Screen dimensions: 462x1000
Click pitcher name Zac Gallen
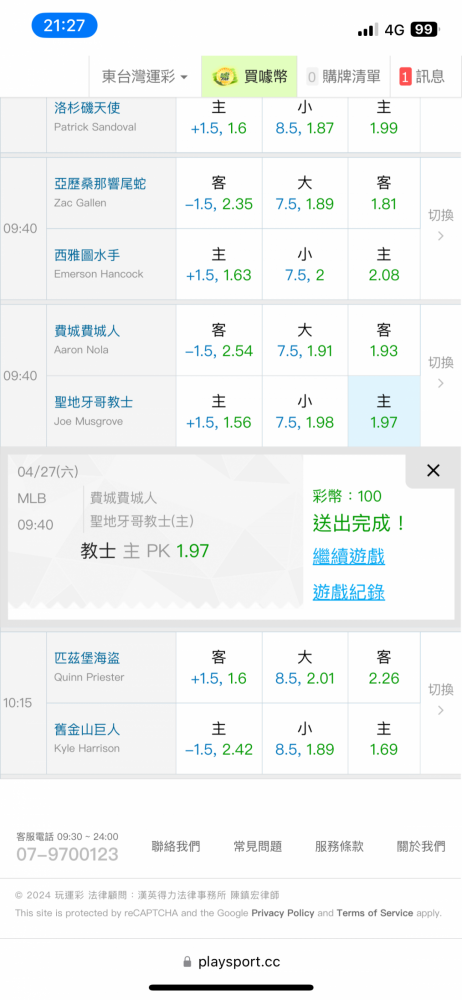80,203
